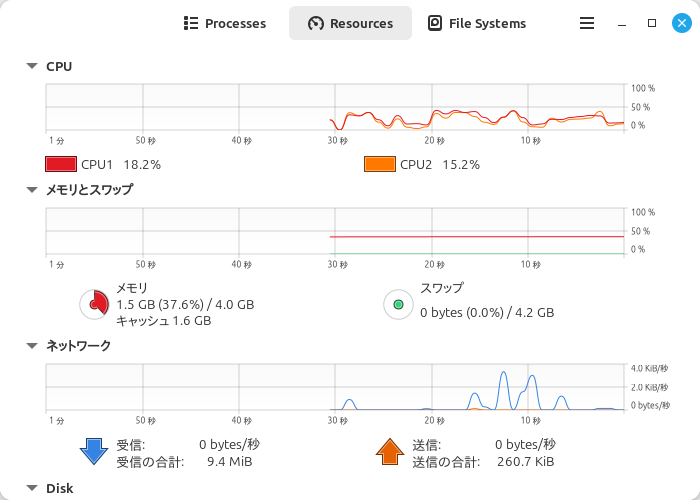Minimize the System Monitor window

click(623, 23)
